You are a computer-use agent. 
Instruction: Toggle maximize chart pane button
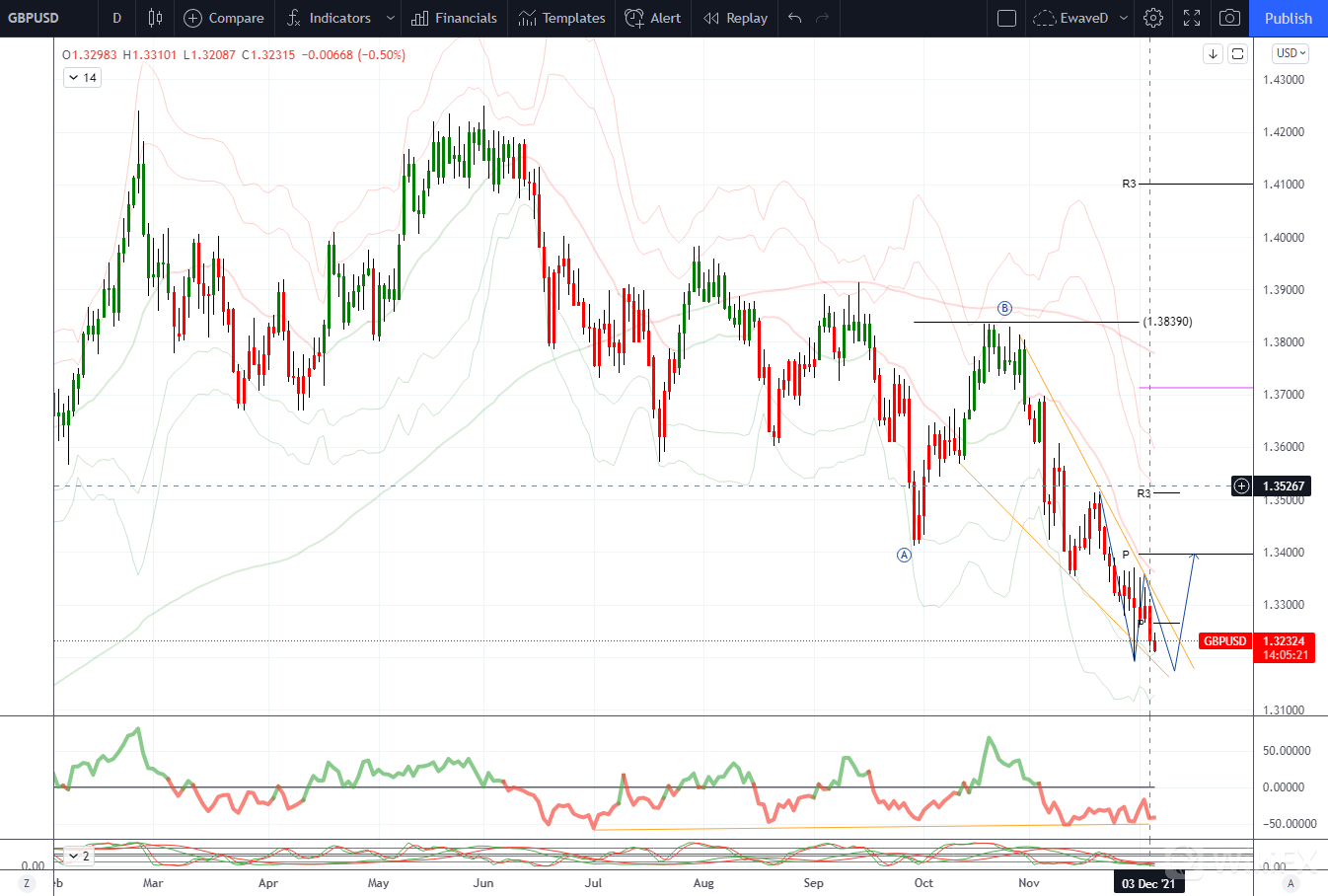1237,53
